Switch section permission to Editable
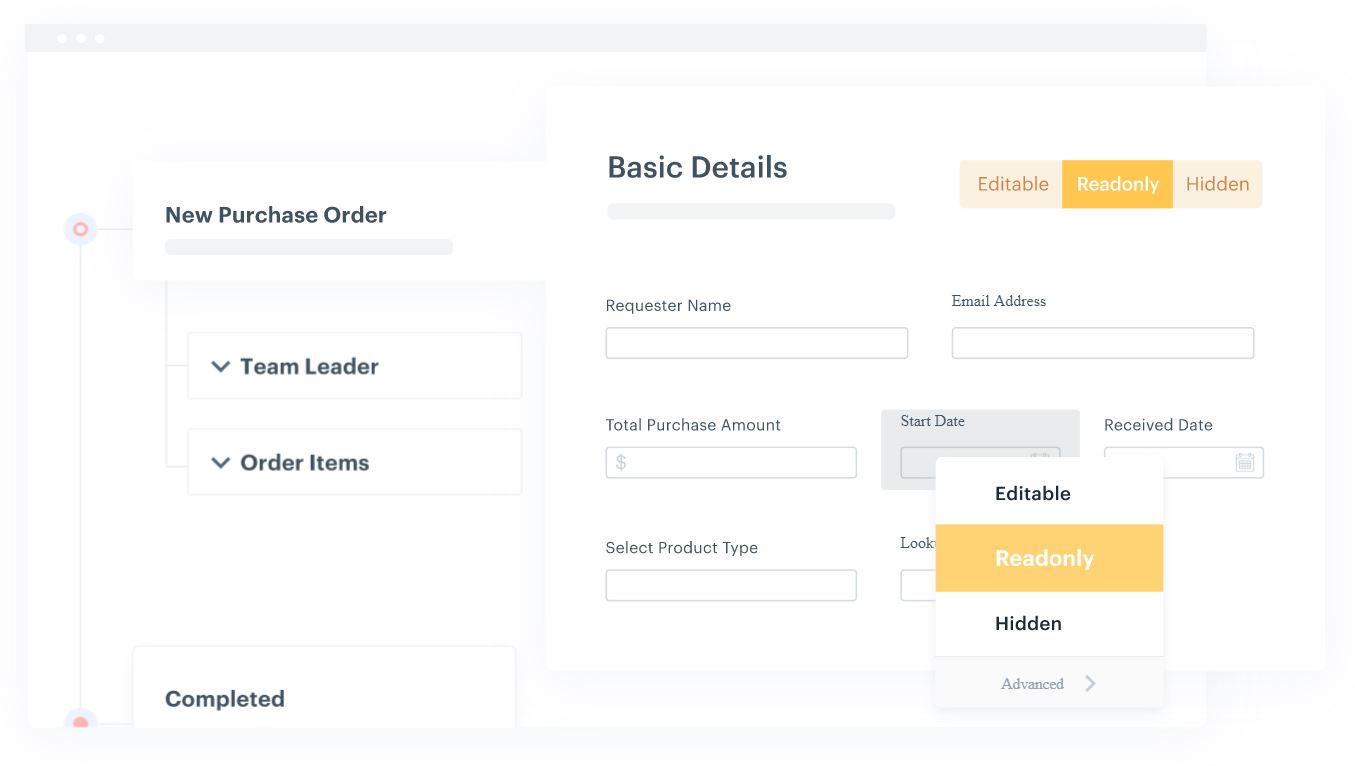Screen dimensions: 1355x766 click(x=1012, y=184)
